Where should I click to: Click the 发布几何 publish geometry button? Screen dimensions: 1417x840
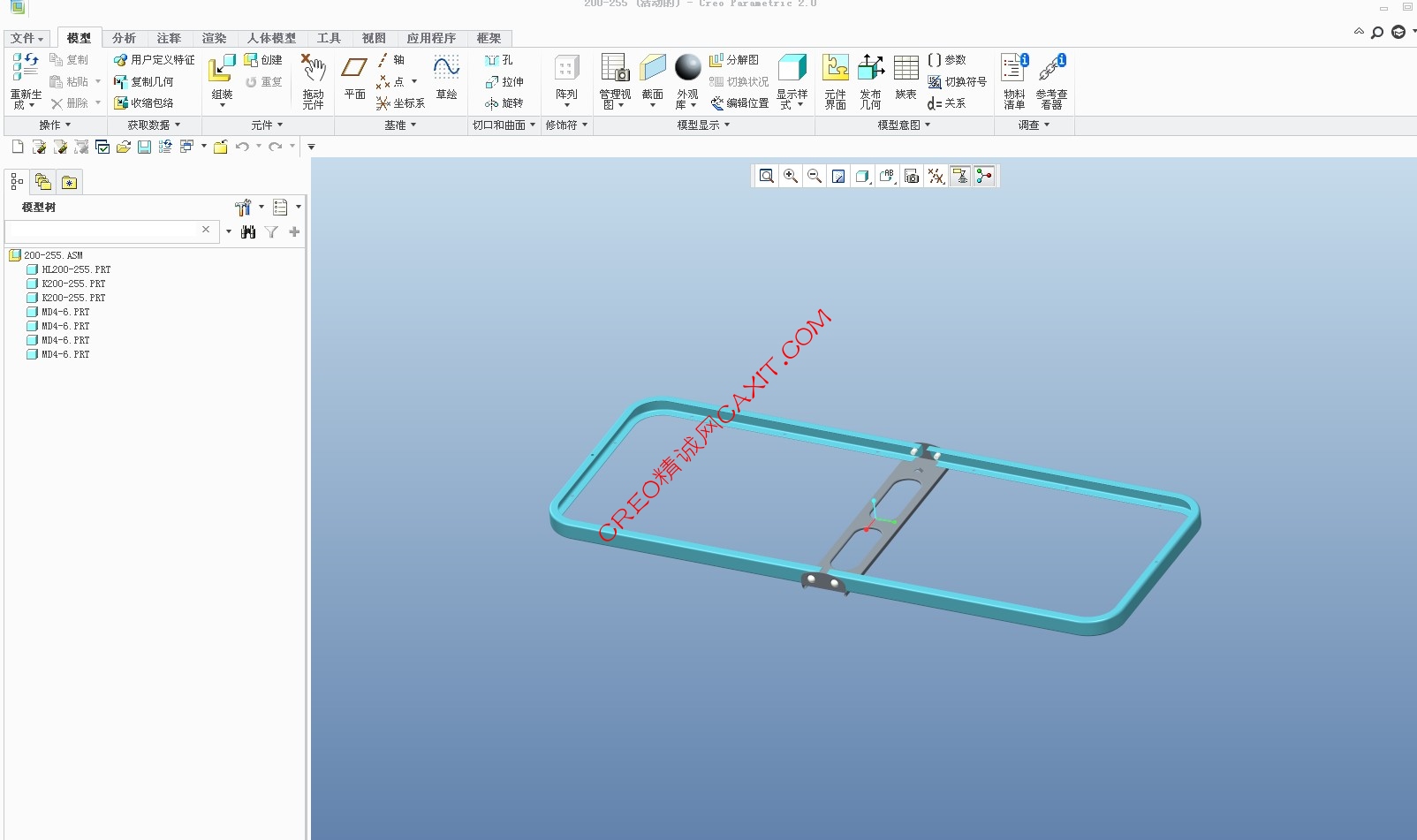pos(870,80)
